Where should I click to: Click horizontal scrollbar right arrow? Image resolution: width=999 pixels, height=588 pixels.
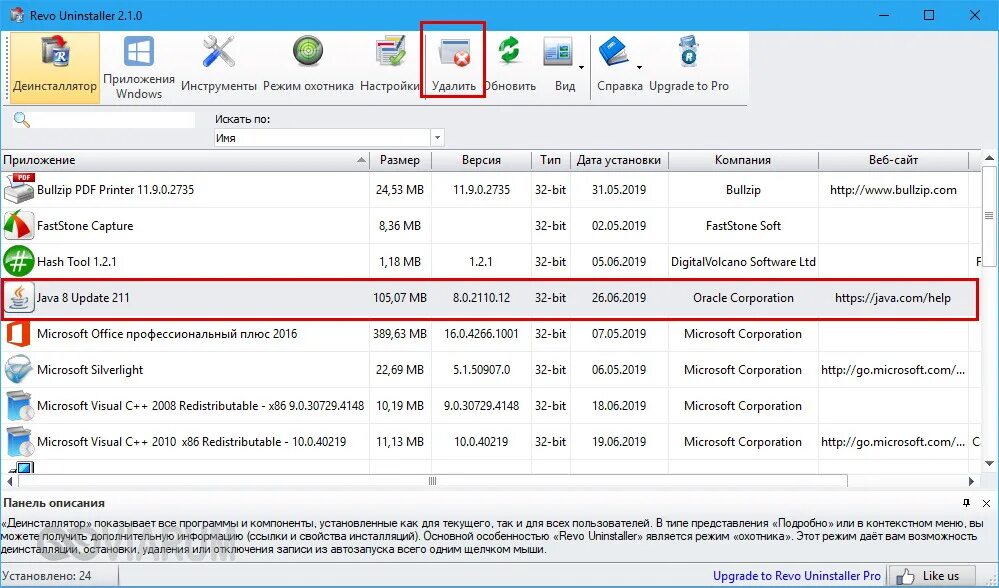click(x=972, y=482)
